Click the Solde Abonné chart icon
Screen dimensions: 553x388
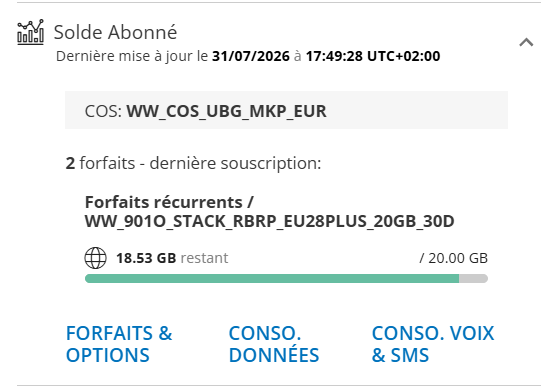(x=31, y=32)
